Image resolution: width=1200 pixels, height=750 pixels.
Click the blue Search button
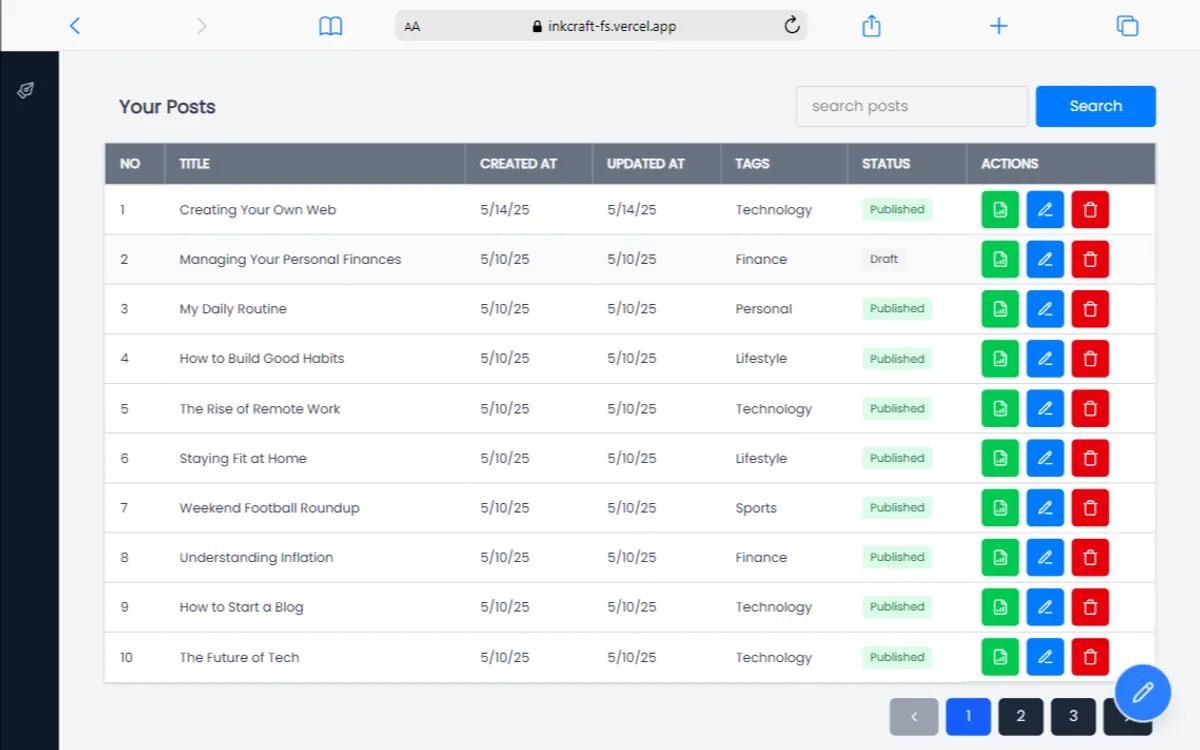(x=1096, y=106)
